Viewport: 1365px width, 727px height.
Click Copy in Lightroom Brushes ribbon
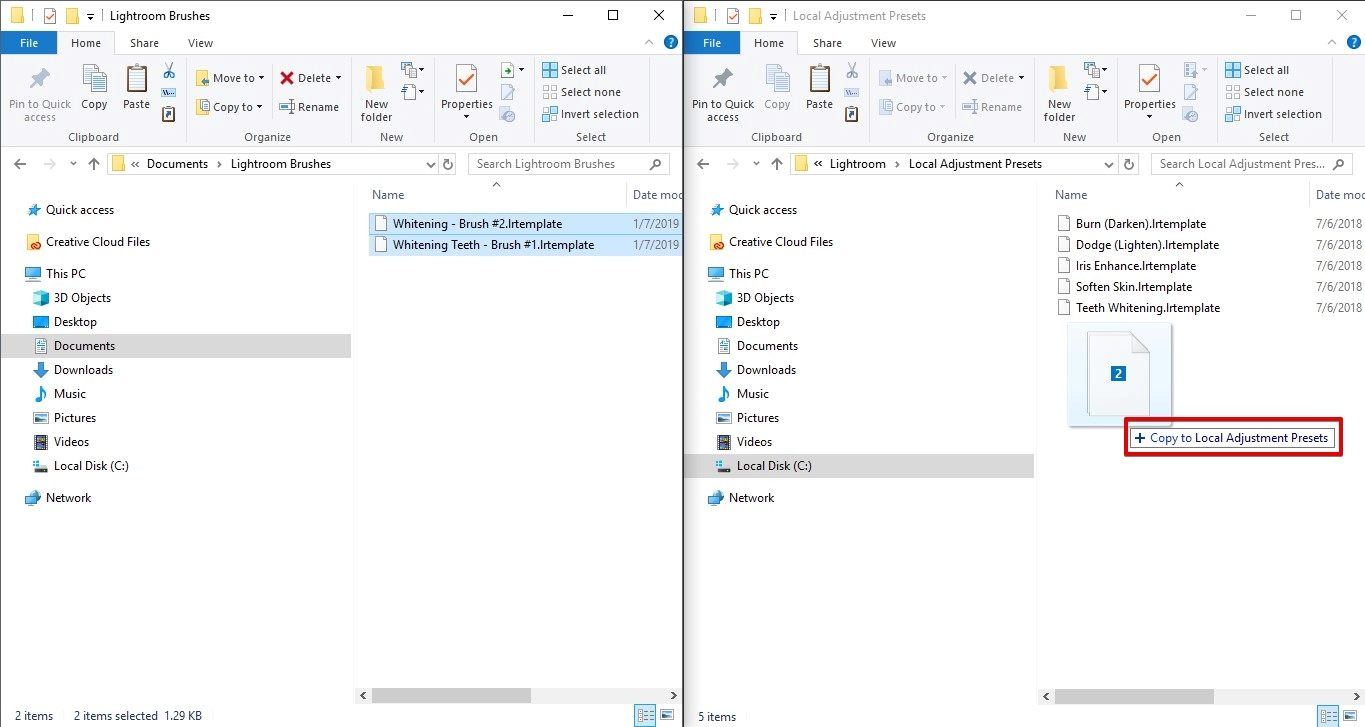coord(94,88)
